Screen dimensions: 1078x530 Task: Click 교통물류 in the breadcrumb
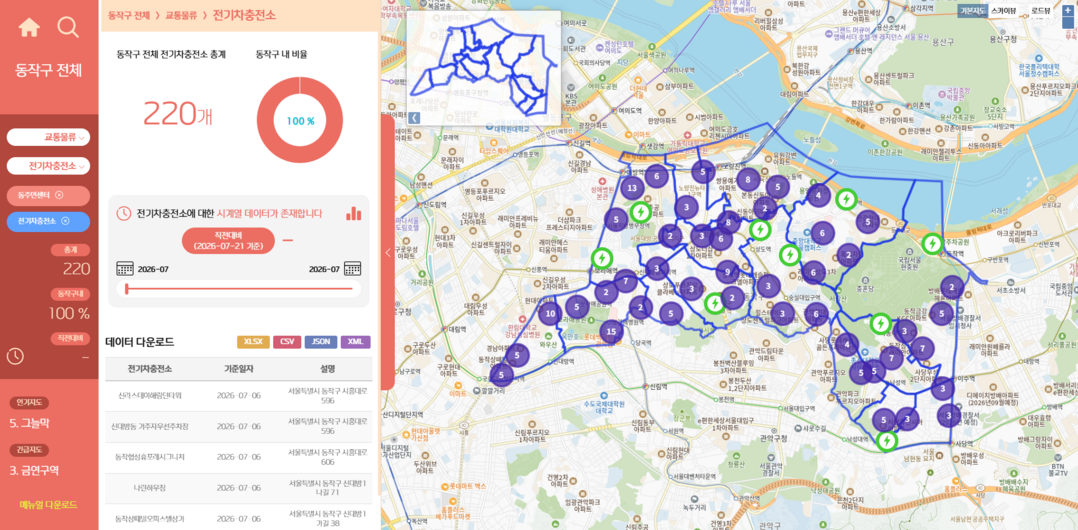click(184, 14)
